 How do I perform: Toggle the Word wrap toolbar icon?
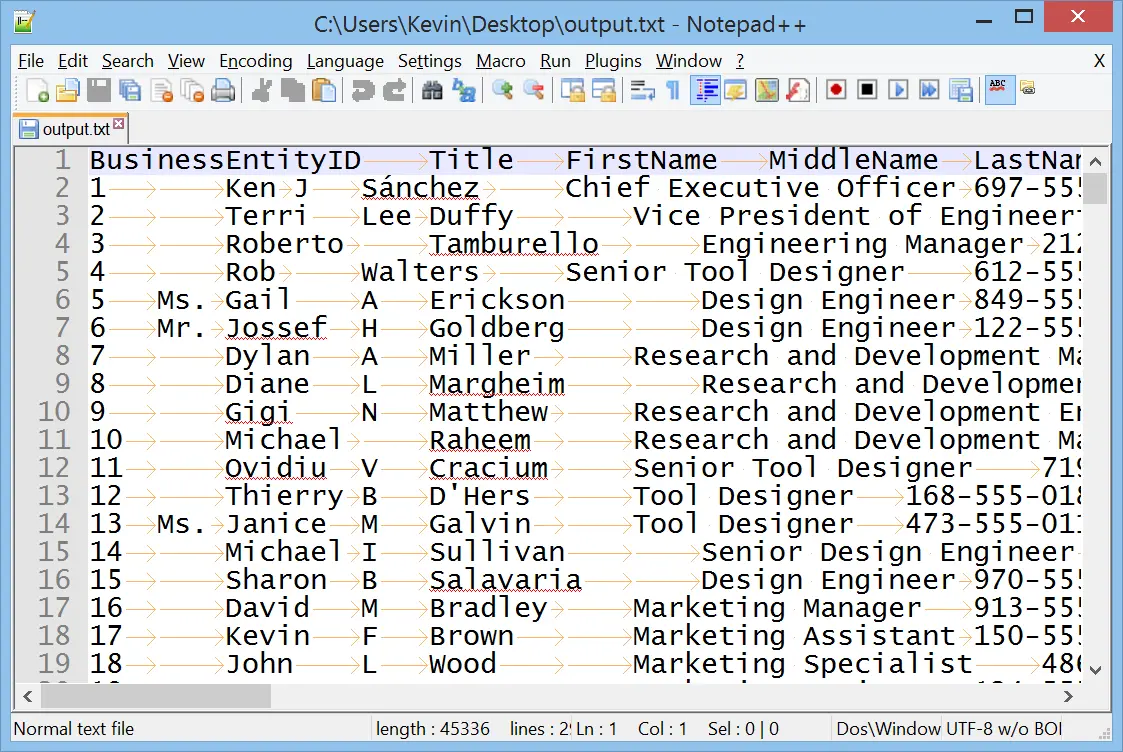click(642, 91)
